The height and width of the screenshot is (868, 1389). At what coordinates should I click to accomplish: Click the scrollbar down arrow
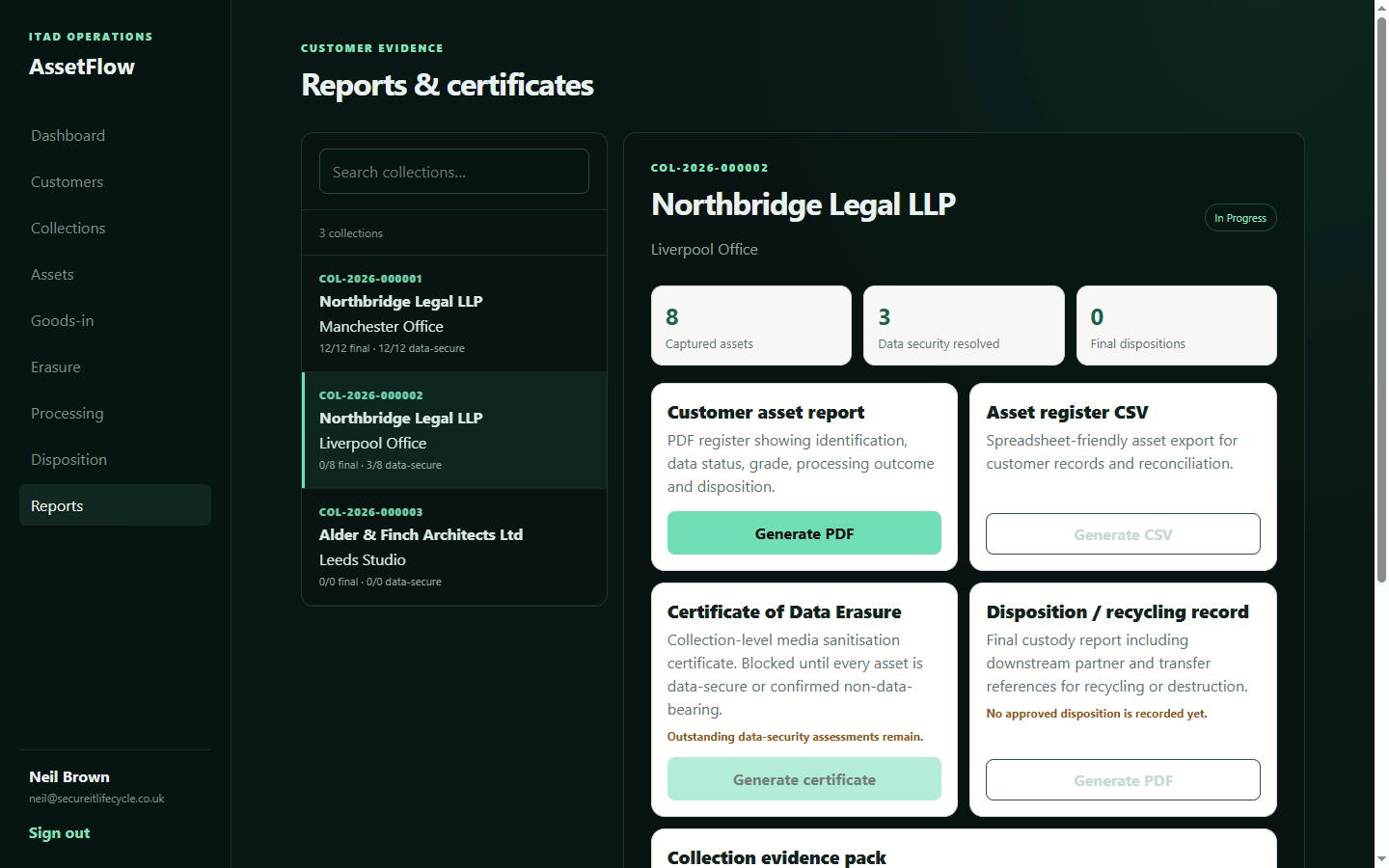click(1381, 859)
